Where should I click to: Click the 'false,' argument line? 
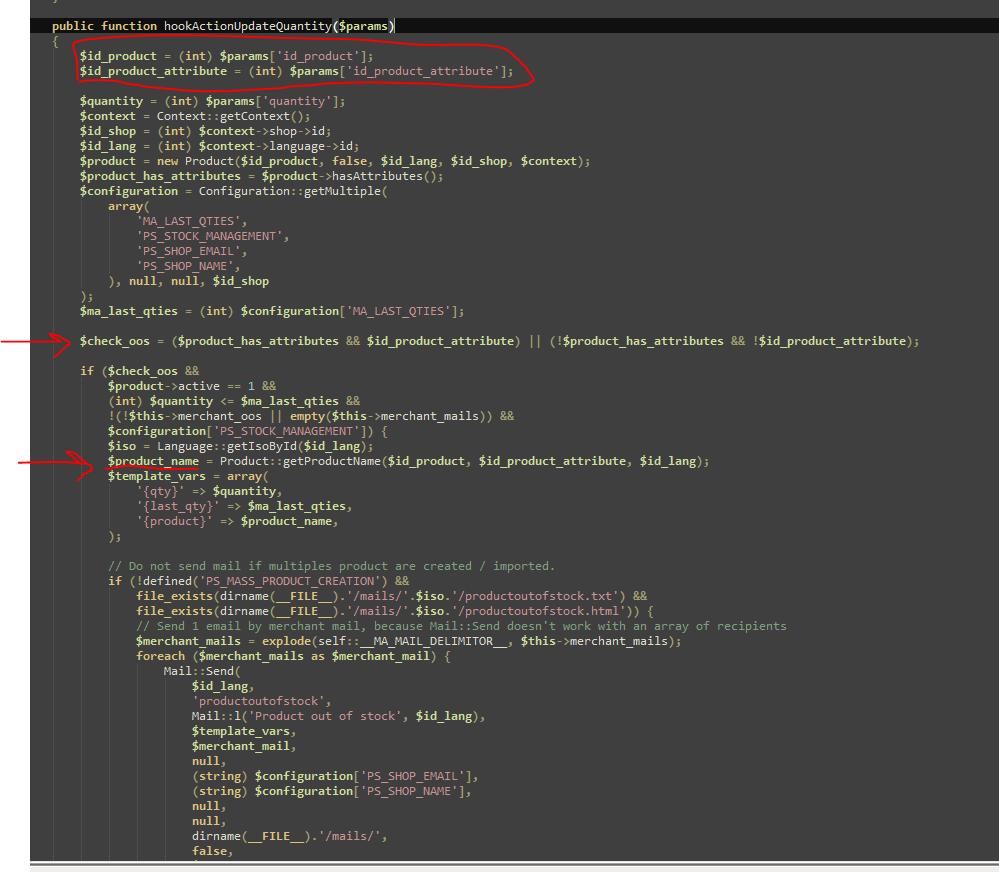click(213, 851)
